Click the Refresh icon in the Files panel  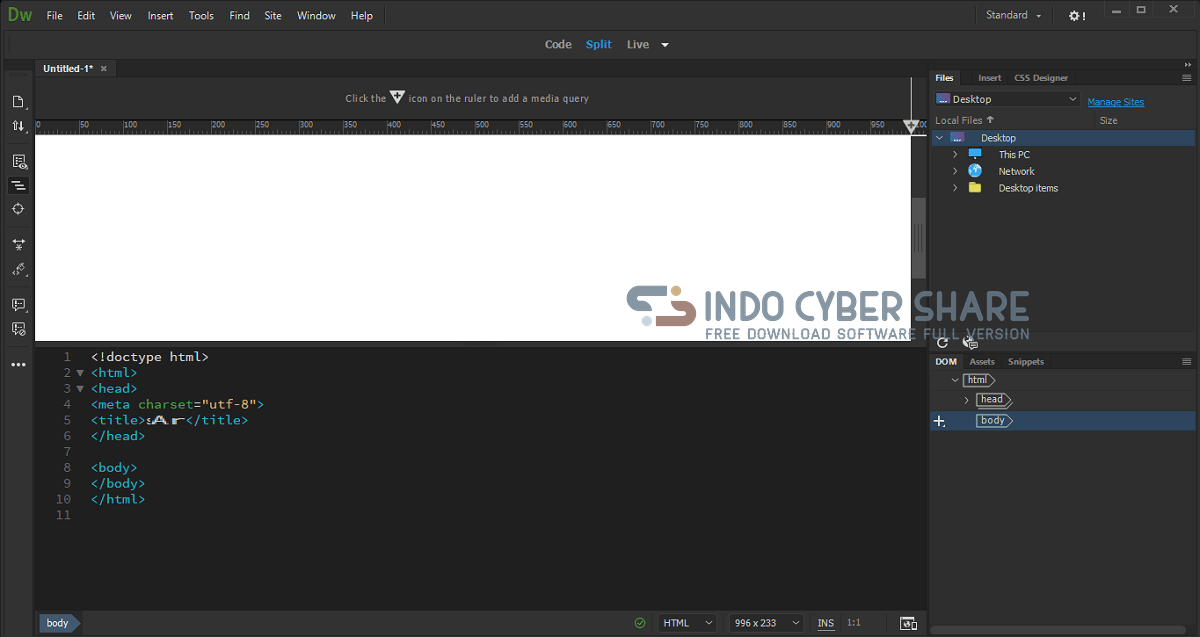[x=942, y=342]
